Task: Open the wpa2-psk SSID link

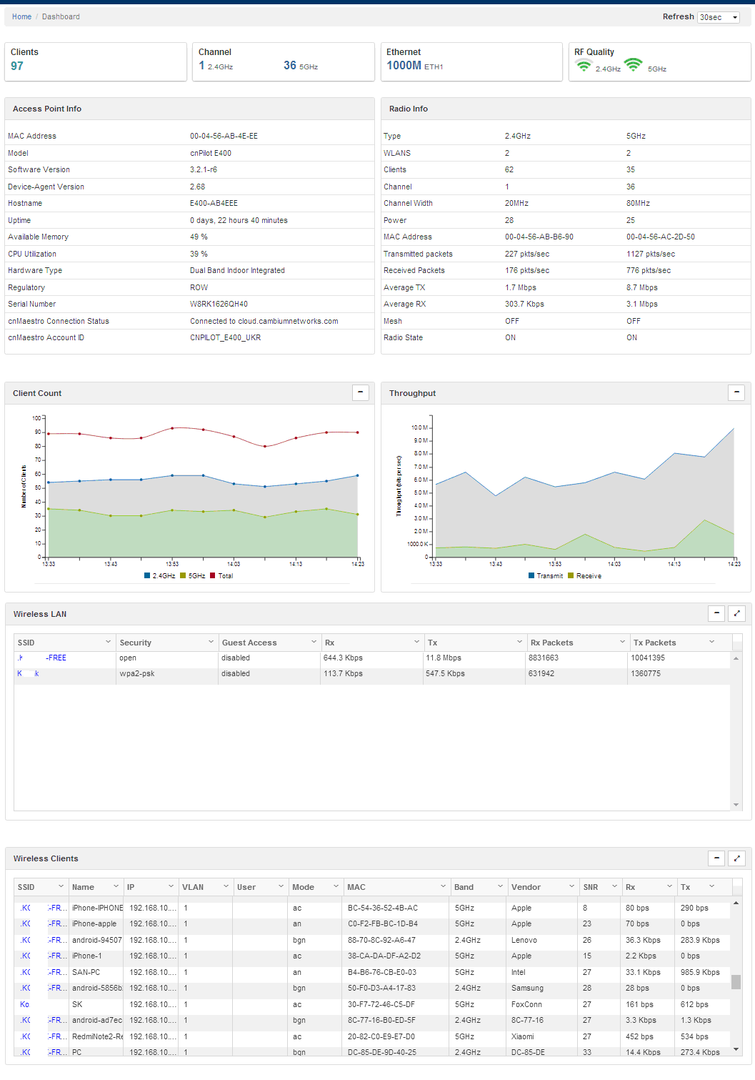Action: point(28,674)
